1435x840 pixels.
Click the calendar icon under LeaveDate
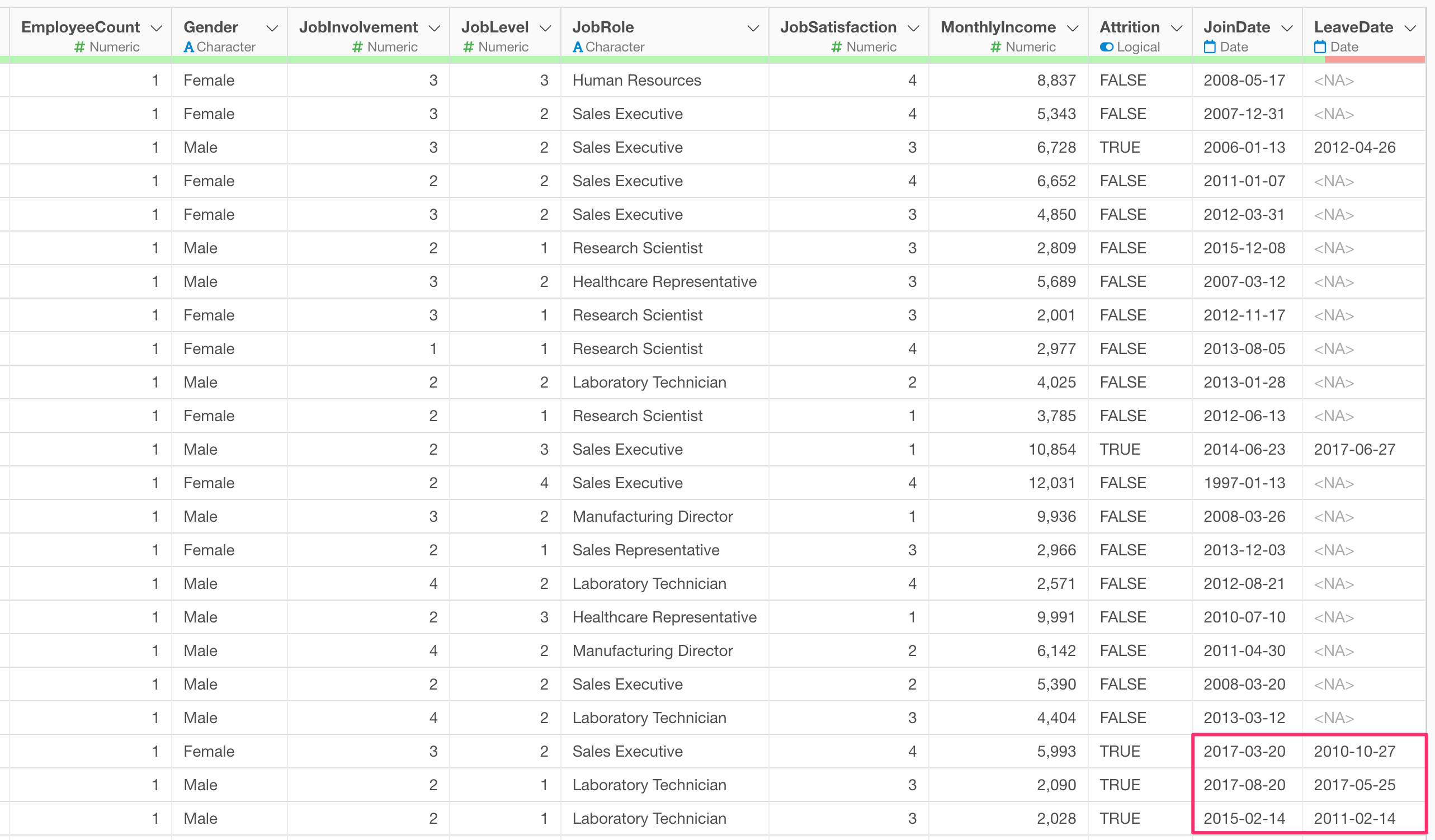click(1320, 47)
